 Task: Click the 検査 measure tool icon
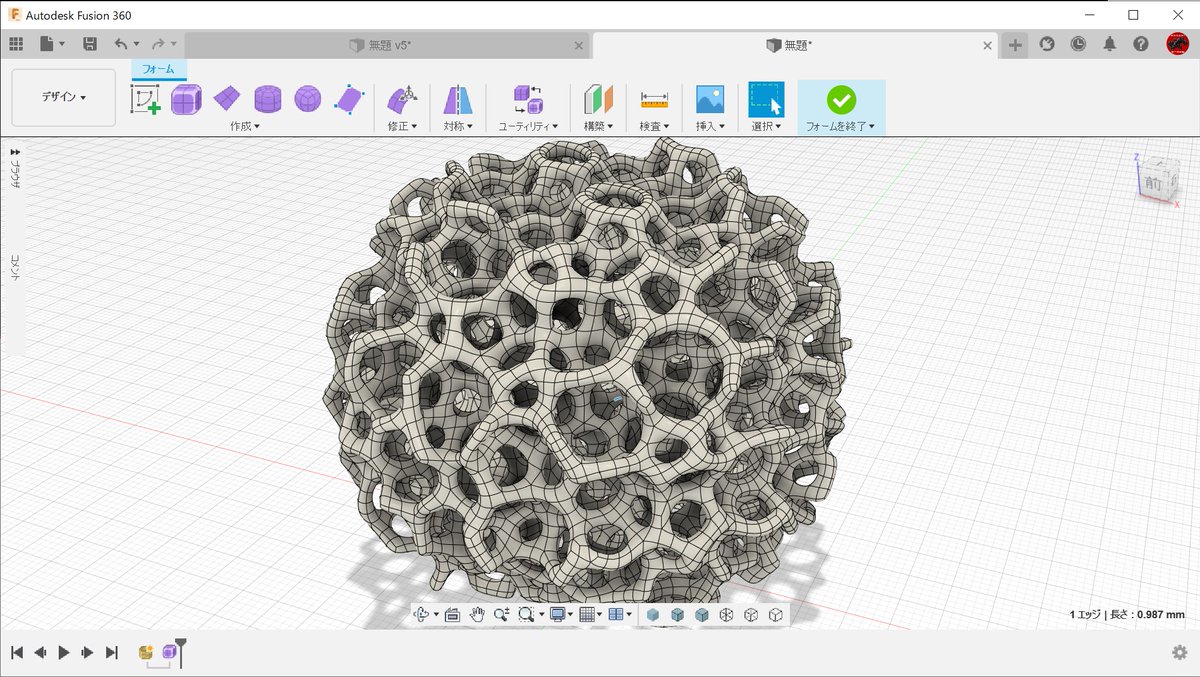(655, 100)
